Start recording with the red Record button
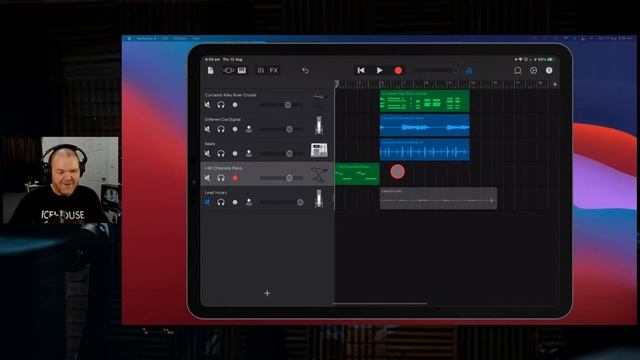The image size is (640, 360). (398, 71)
